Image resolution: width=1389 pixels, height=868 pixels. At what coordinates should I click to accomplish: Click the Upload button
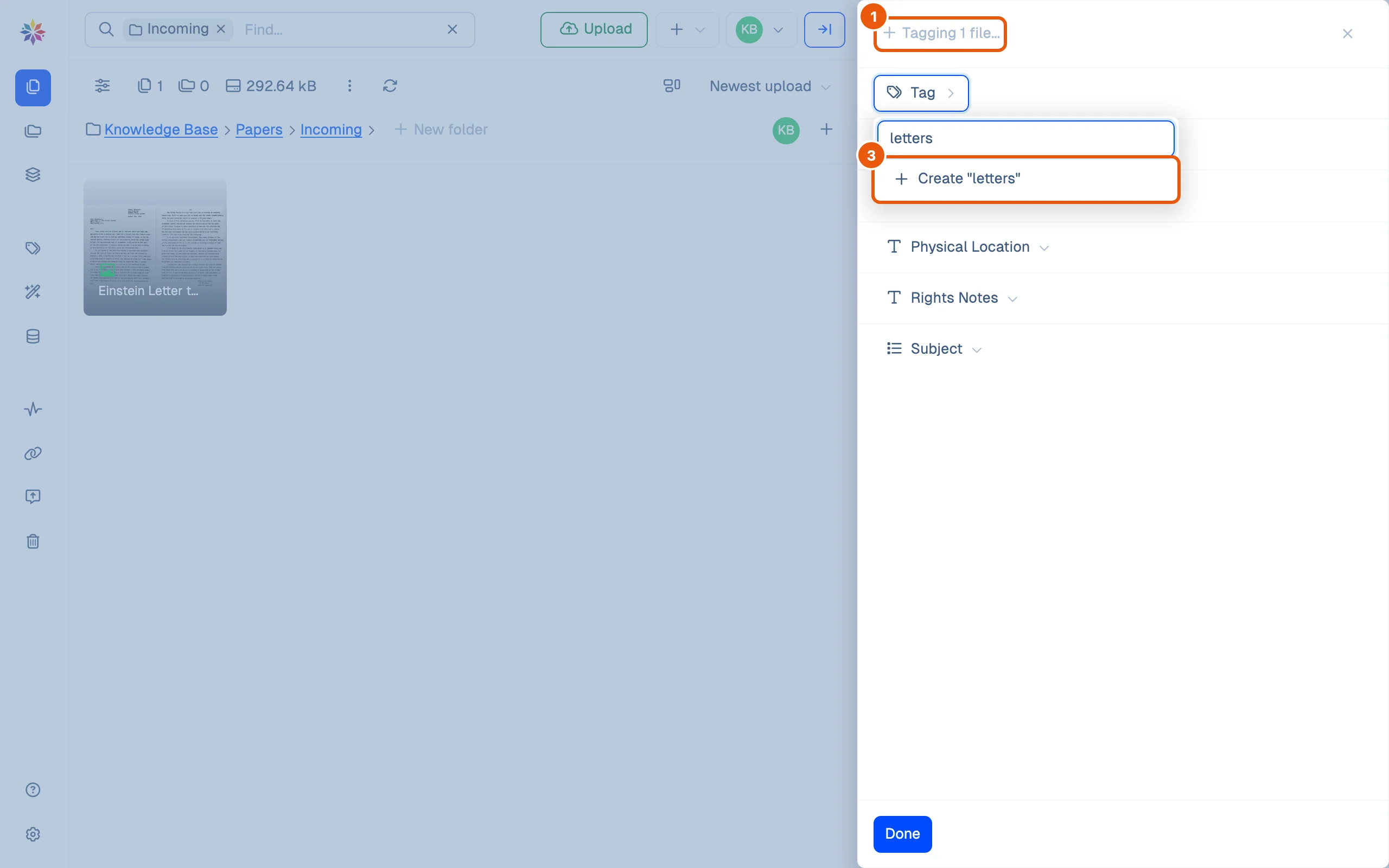[594, 29]
